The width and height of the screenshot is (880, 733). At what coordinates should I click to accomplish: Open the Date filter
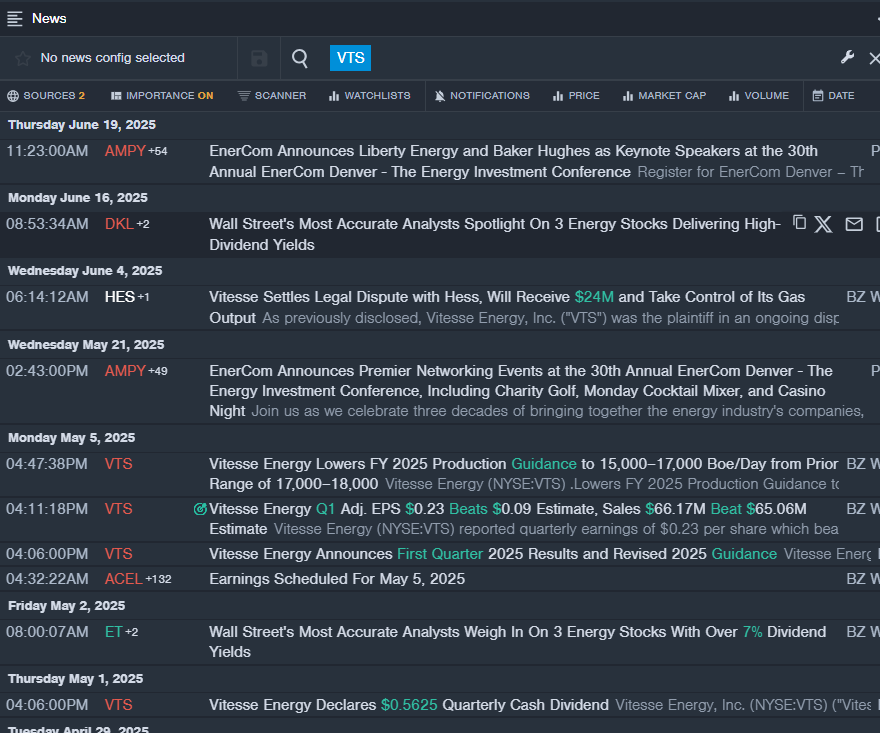[833, 95]
